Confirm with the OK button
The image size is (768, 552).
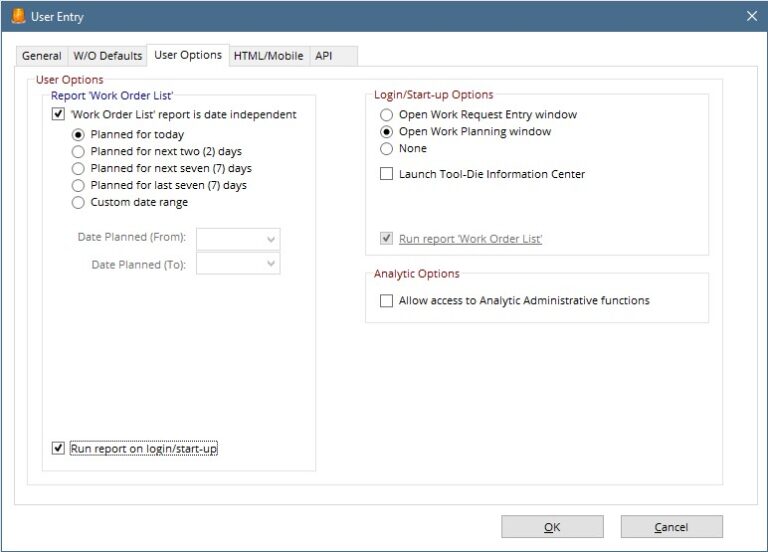552,527
